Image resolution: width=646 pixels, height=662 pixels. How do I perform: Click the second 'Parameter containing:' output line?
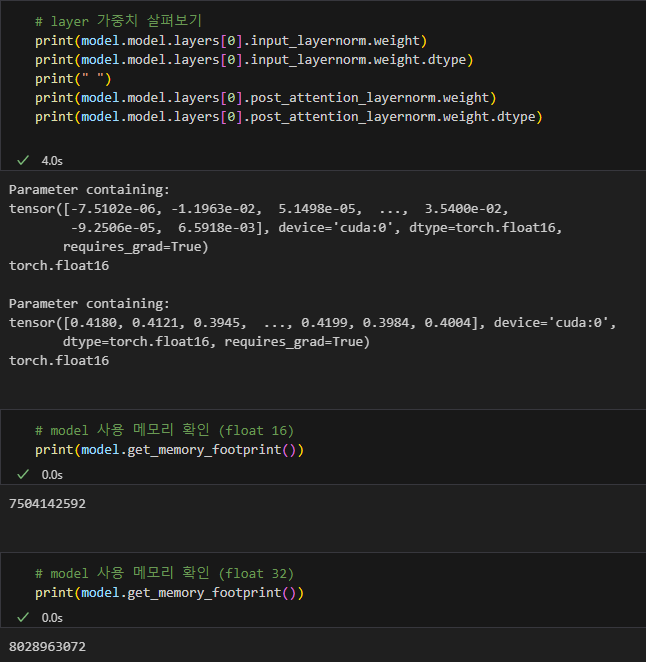tap(89, 304)
